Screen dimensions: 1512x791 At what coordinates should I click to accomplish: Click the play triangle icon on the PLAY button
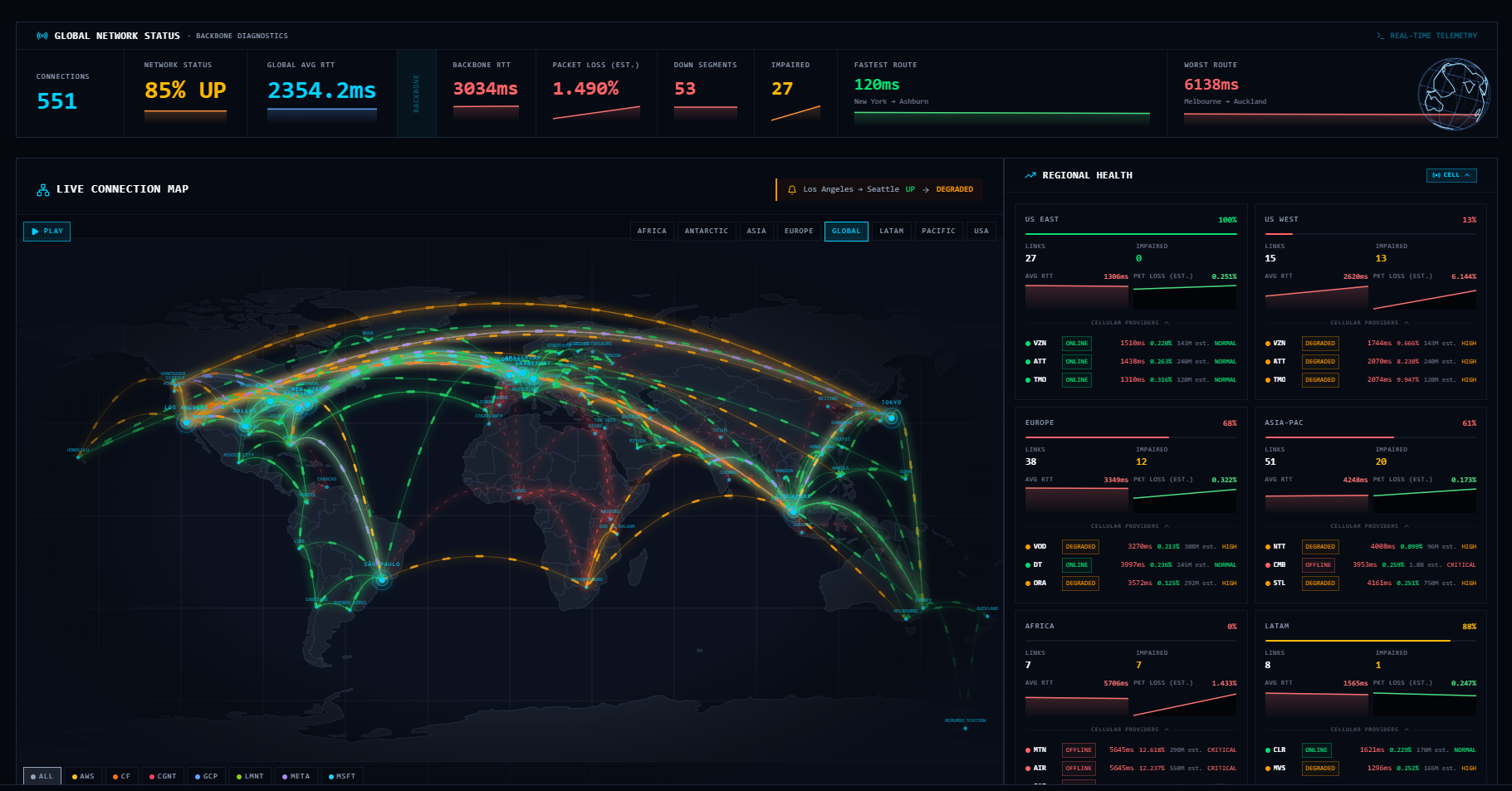pyautogui.click(x=34, y=232)
